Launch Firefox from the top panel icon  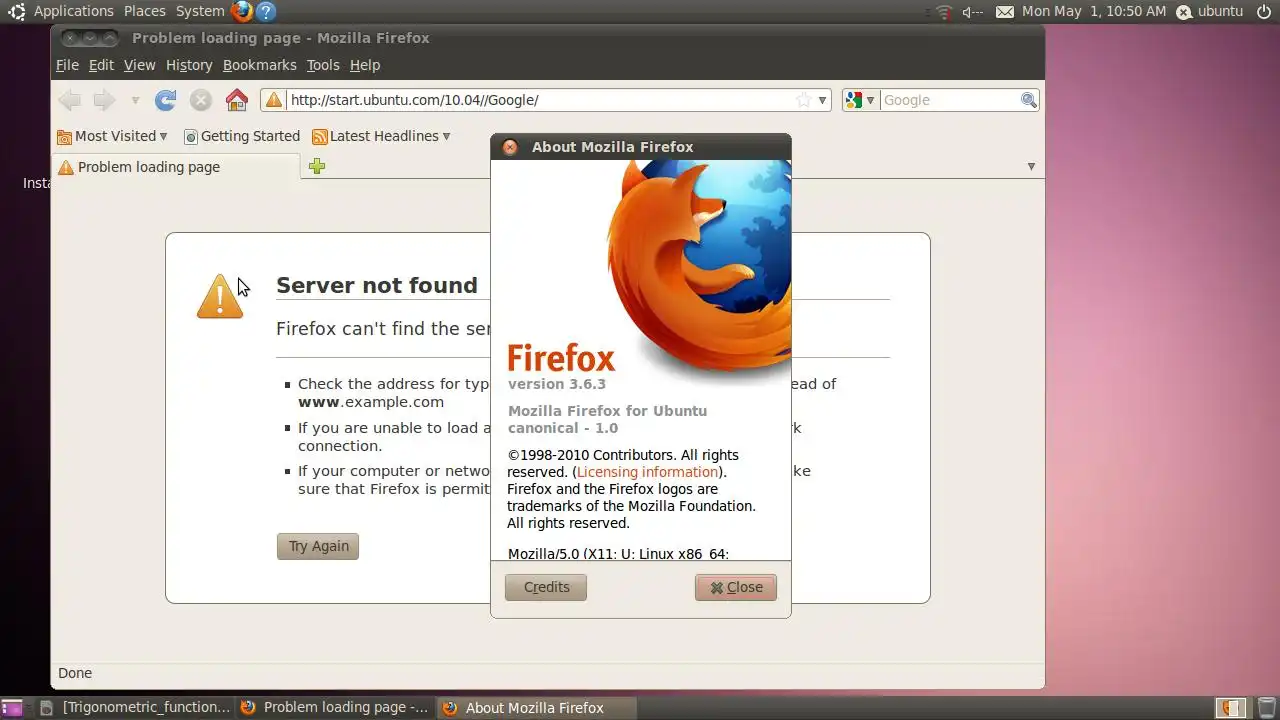241,11
